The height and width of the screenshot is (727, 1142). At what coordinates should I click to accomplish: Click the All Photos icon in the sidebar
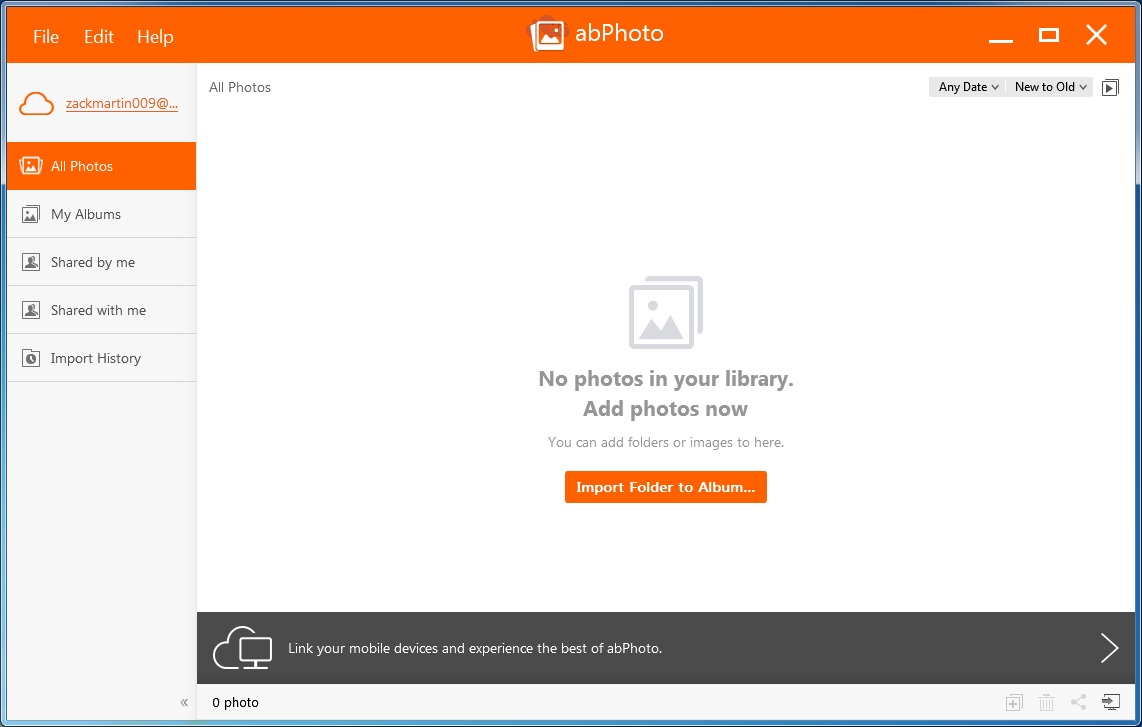pyautogui.click(x=31, y=166)
